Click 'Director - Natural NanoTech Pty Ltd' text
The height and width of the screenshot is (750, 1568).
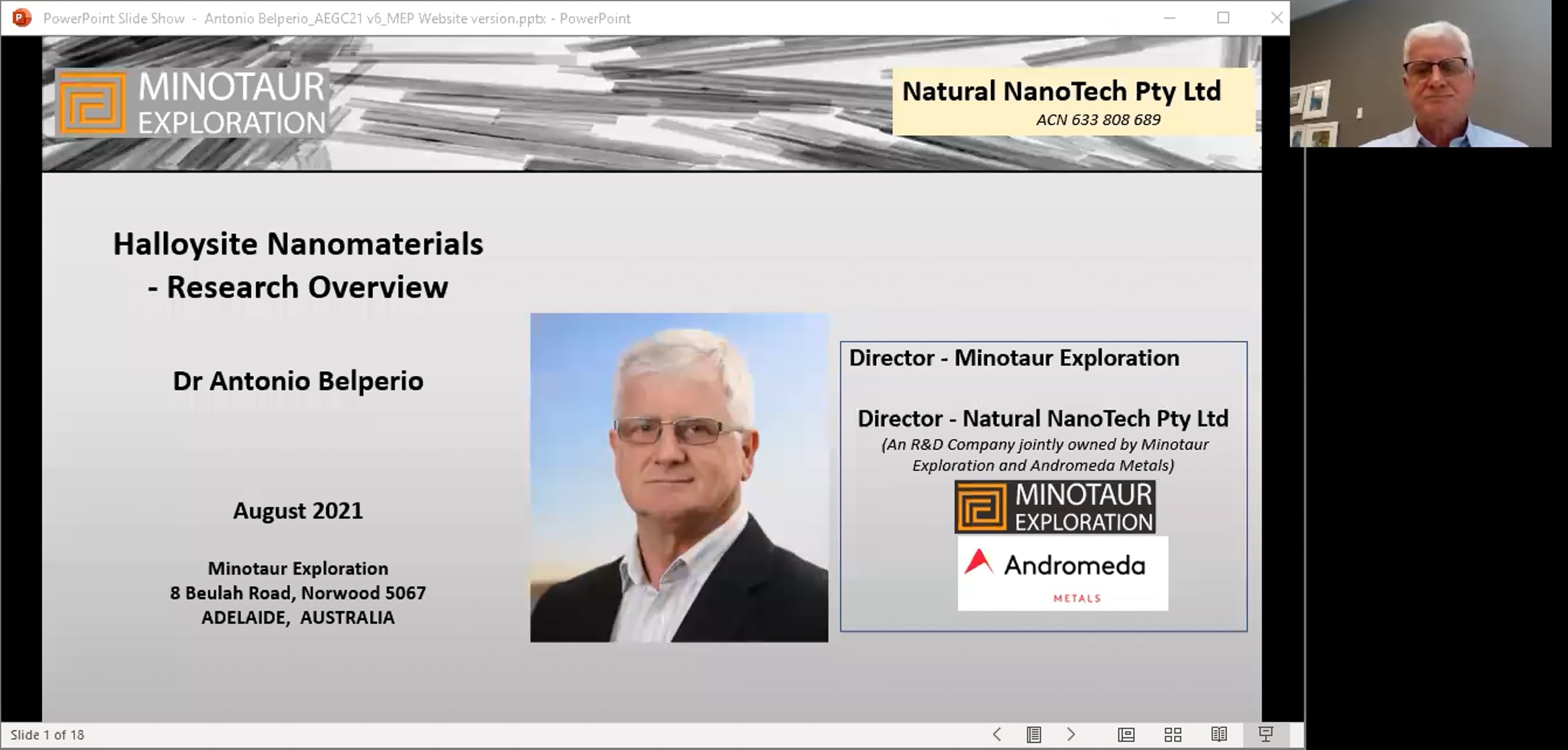coord(1043,419)
